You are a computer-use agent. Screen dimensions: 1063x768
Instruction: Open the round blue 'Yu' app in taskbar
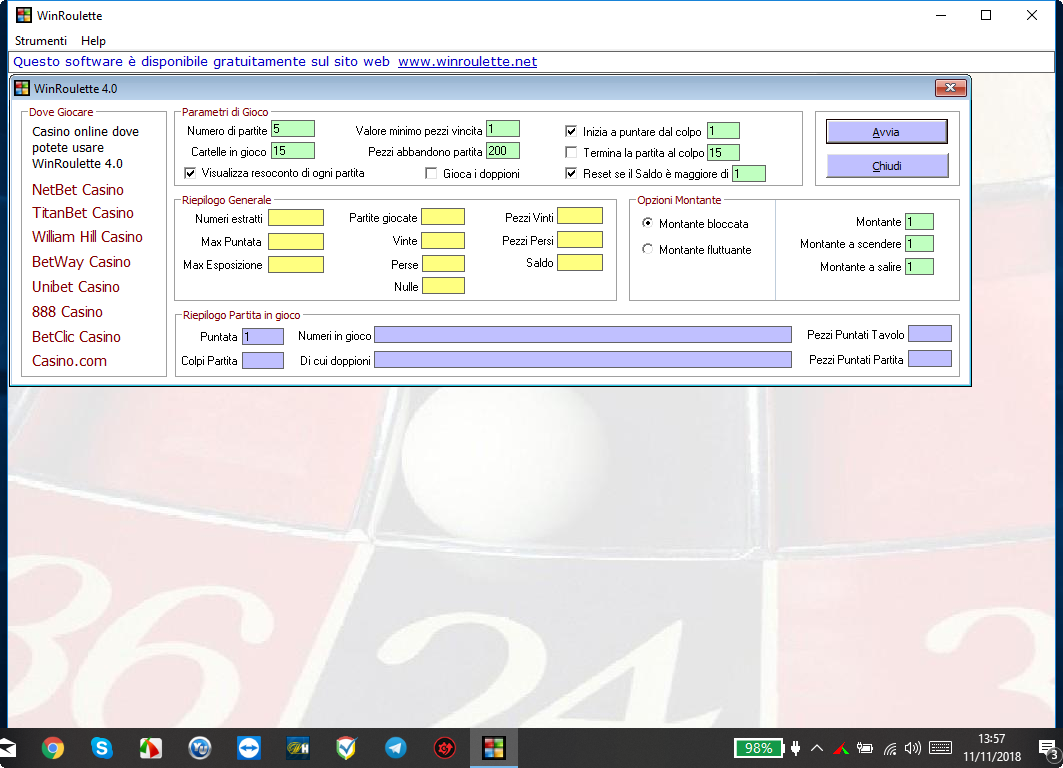tap(200, 748)
